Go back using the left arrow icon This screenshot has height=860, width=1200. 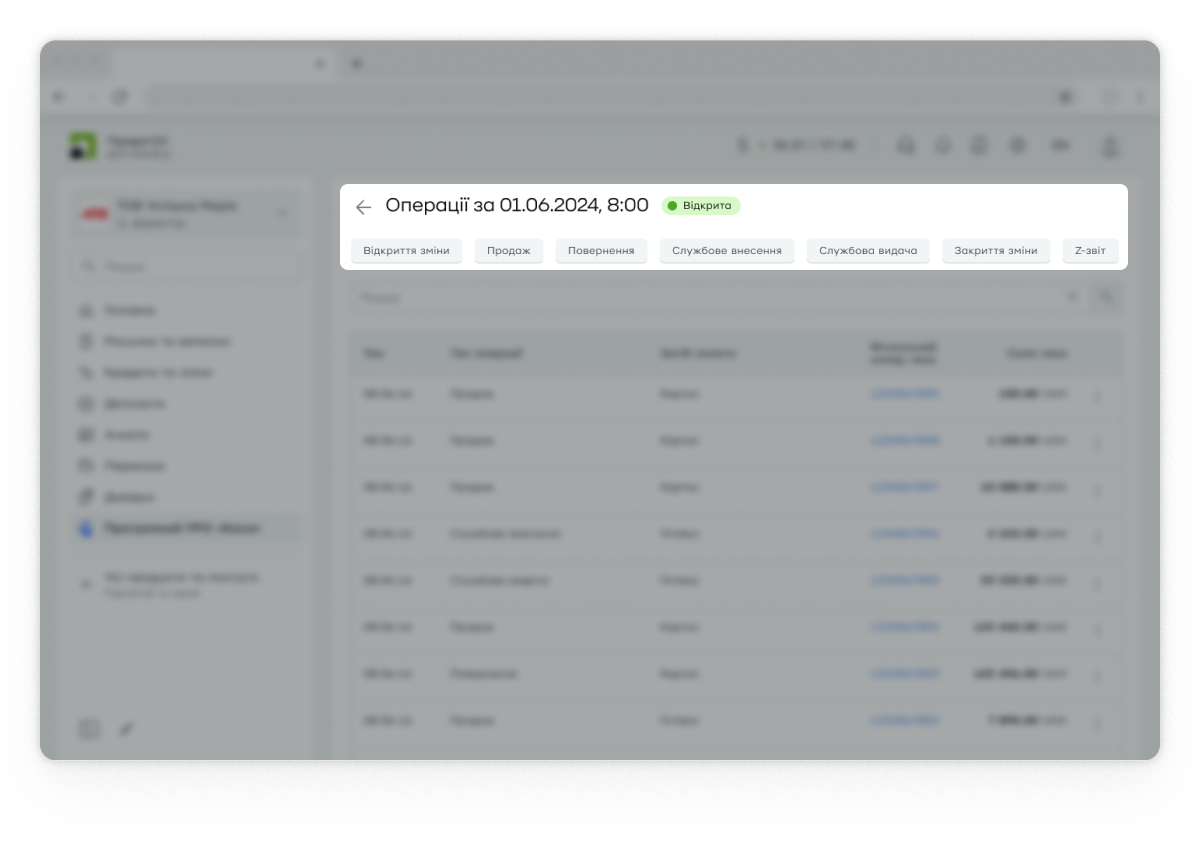[363, 207]
